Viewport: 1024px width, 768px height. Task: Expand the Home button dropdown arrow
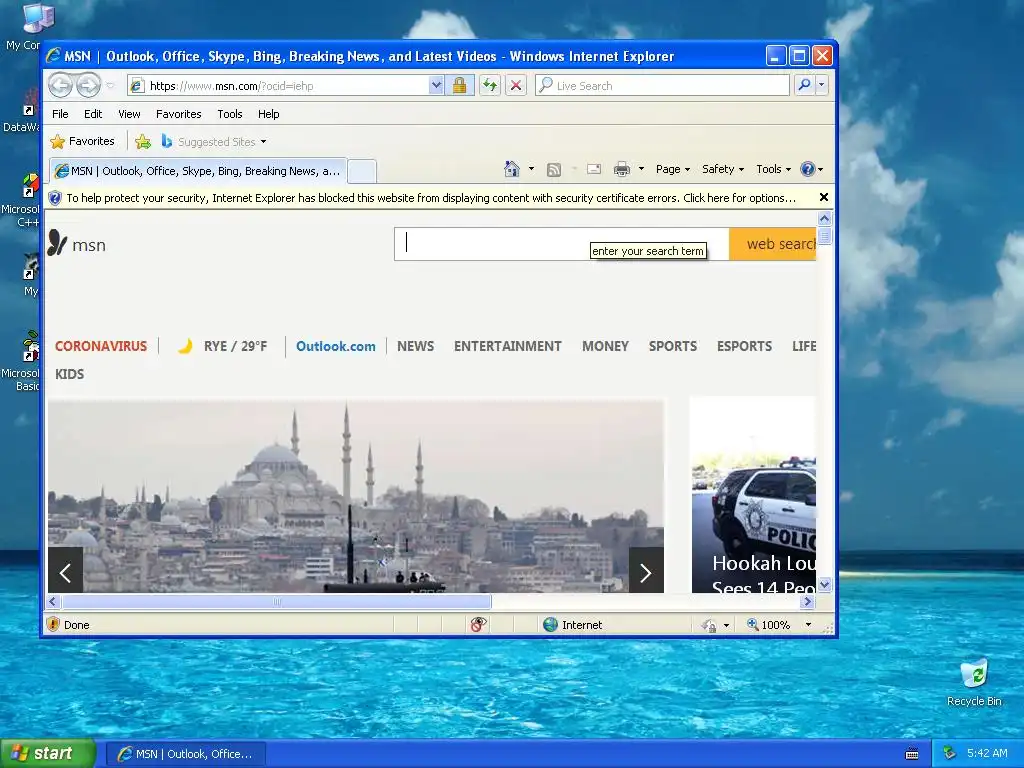pyautogui.click(x=531, y=169)
